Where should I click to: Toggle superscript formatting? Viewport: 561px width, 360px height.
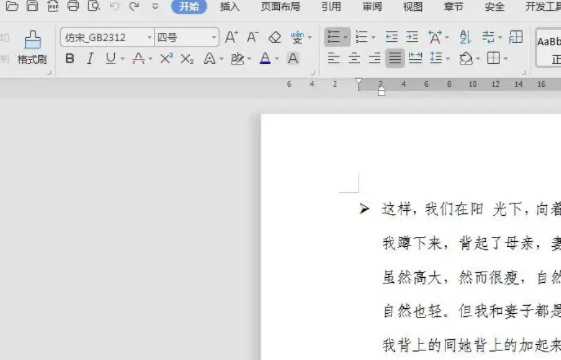click(x=166, y=58)
